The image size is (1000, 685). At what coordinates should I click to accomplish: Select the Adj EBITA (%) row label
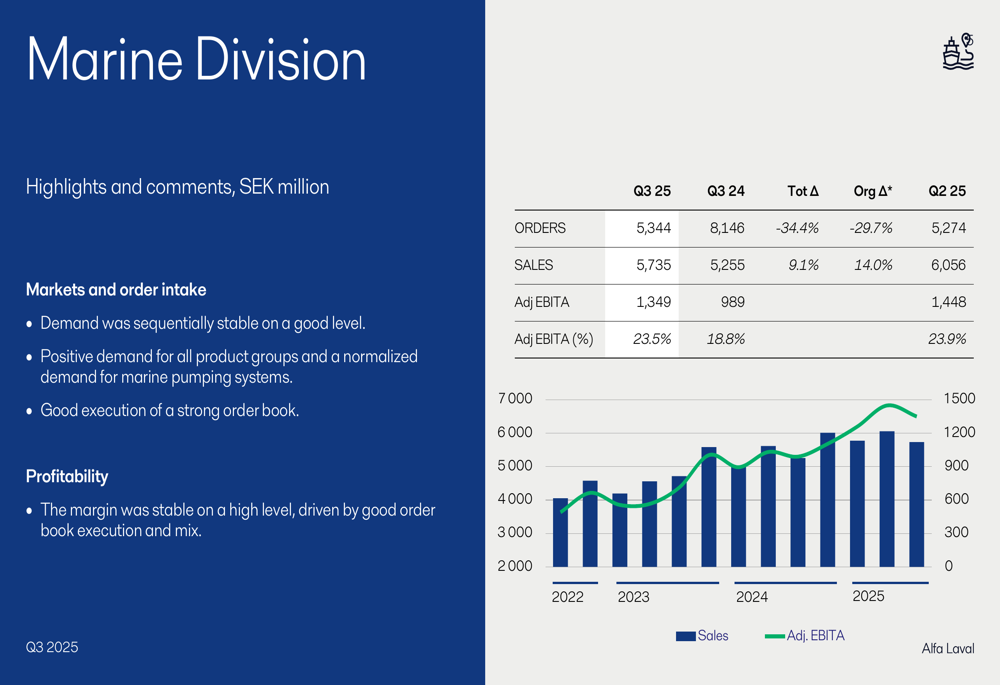(x=554, y=339)
